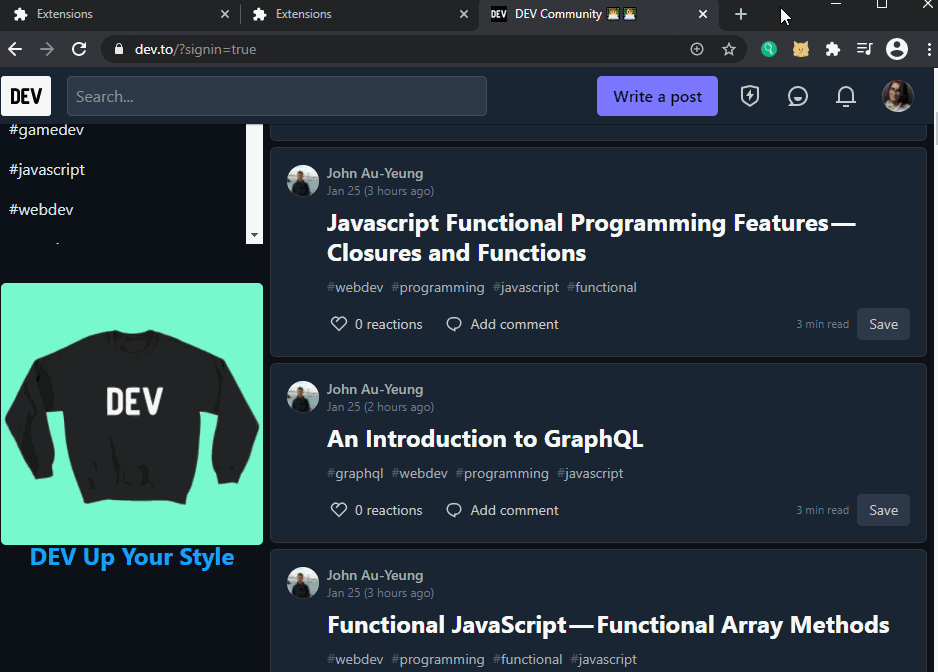The height and width of the screenshot is (672, 938).
Task: Go back with browser back arrow
Action: coord(15,49)
